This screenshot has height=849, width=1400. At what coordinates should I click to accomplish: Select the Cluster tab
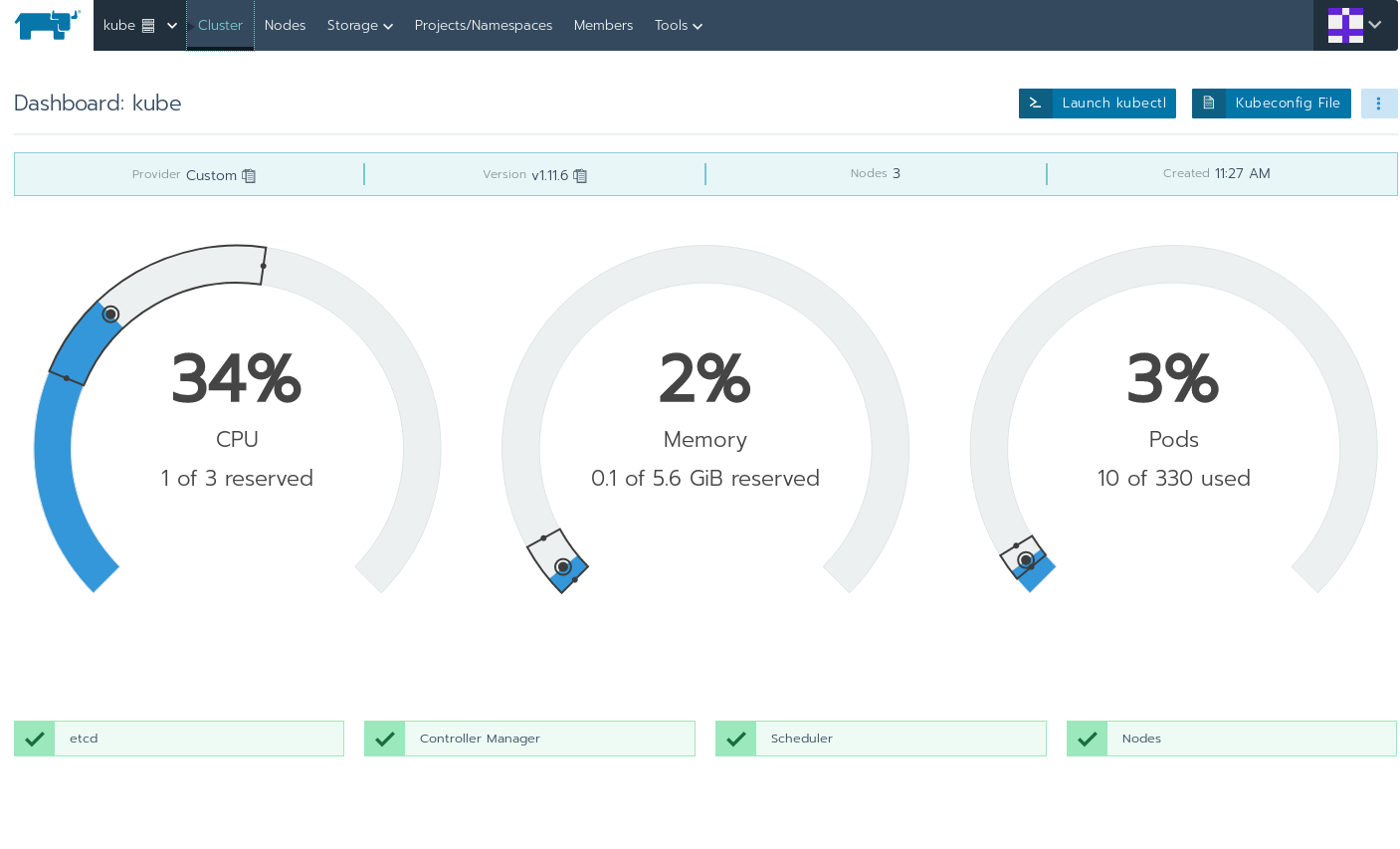(x=220, y=25)
